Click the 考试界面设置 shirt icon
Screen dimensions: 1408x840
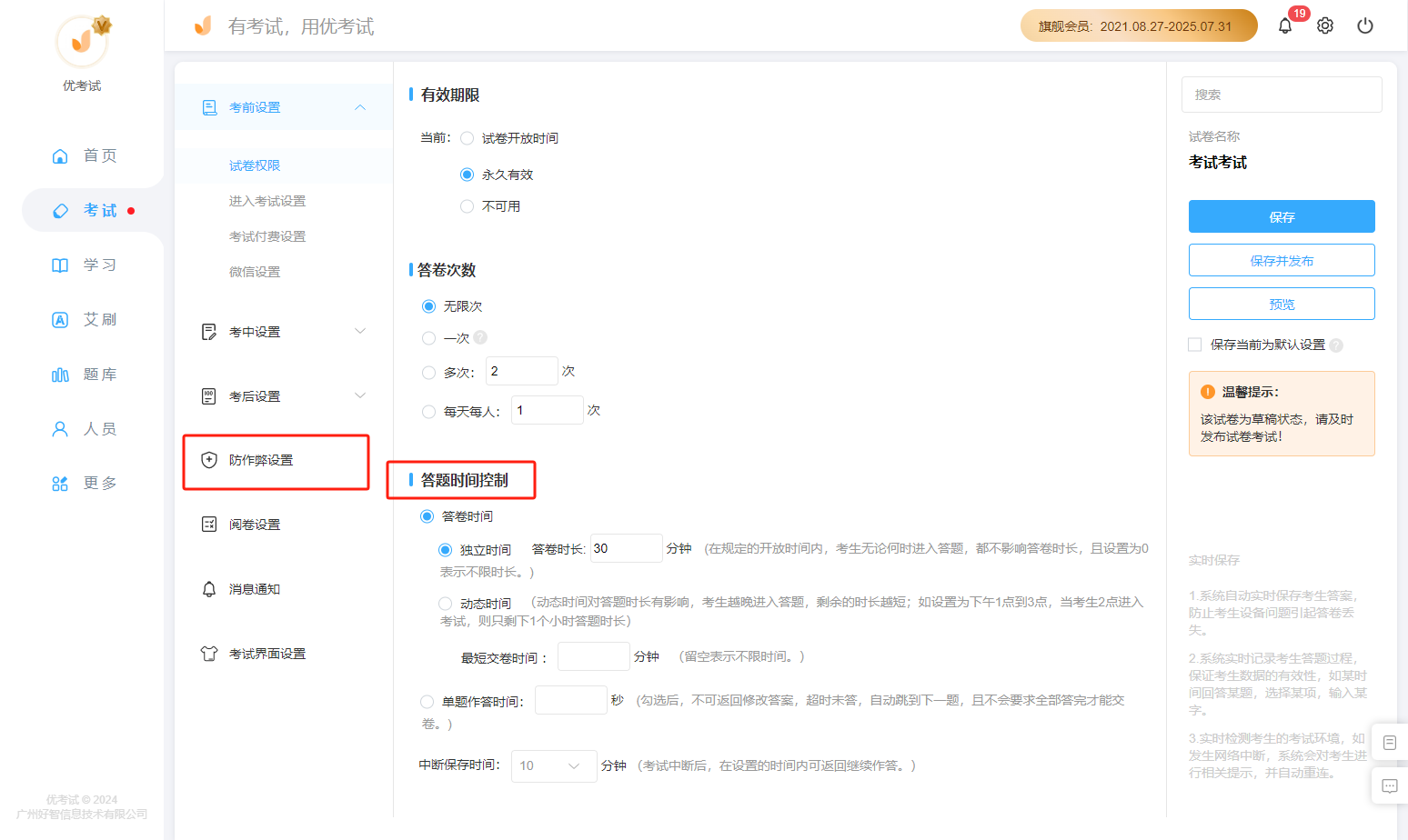point(209,654)
